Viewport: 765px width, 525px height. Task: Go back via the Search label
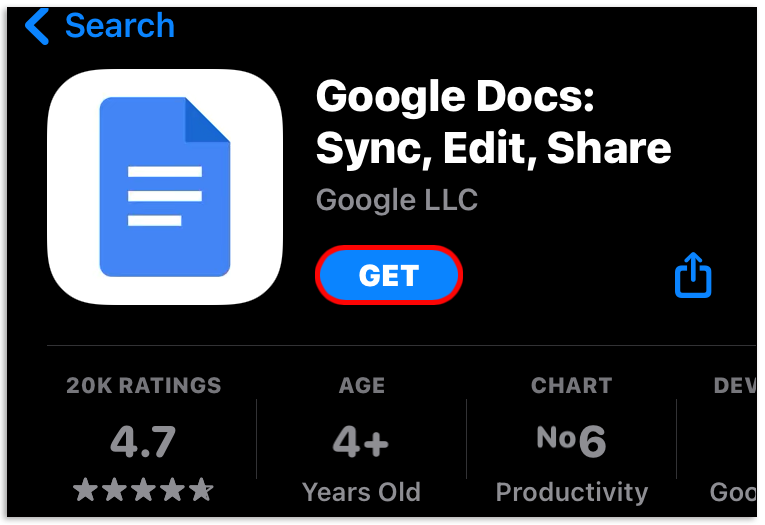[119, 27]
